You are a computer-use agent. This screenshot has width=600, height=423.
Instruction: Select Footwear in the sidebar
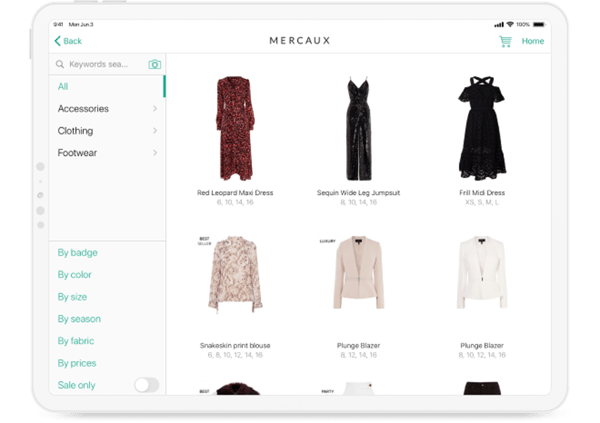click(77, 153)
